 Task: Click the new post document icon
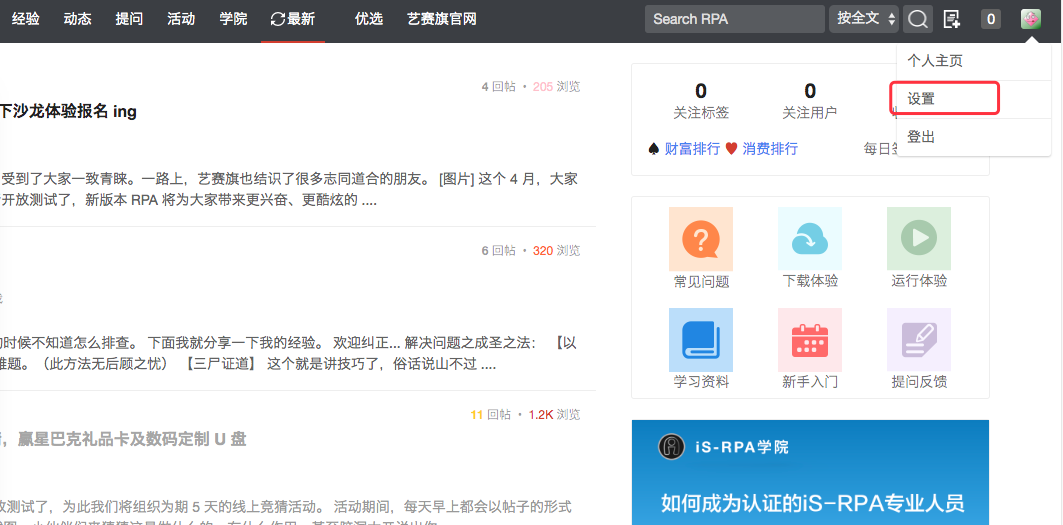tap(952, 19)
